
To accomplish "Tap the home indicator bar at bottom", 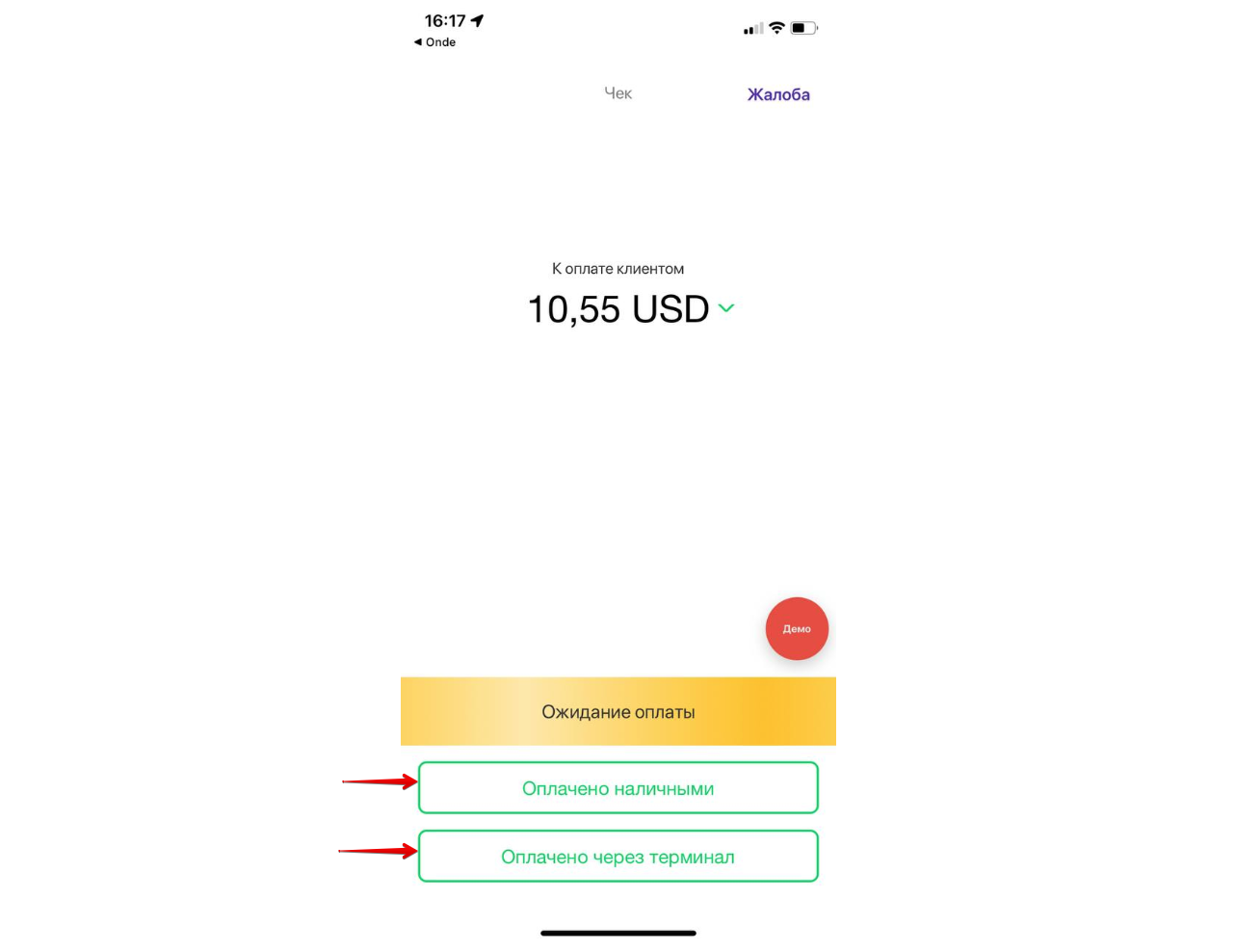I will point(617,933).
